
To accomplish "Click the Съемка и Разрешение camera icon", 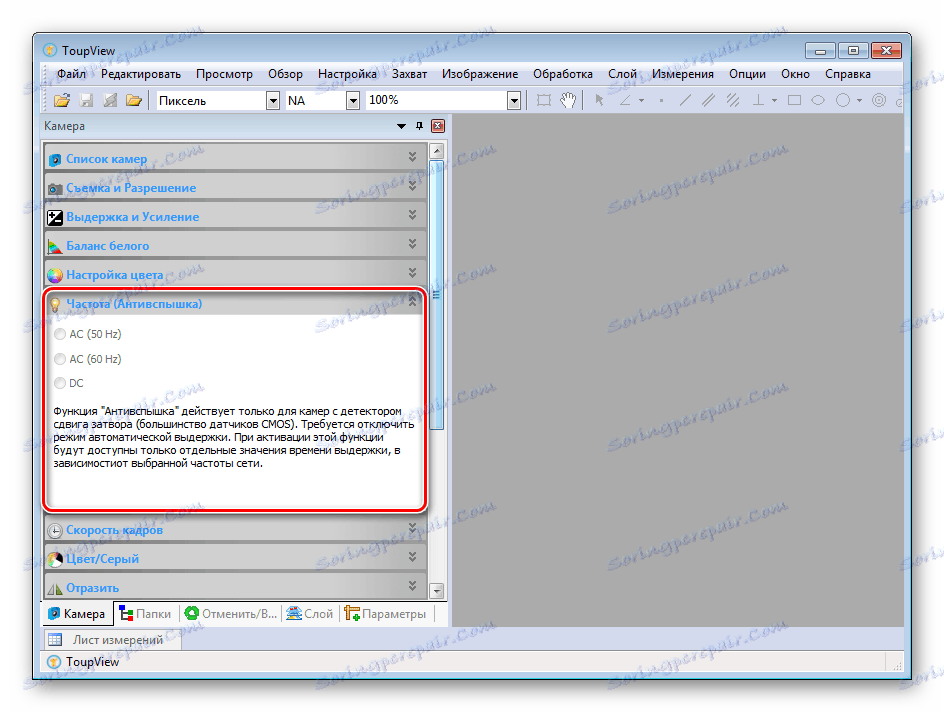I will 55,188.
